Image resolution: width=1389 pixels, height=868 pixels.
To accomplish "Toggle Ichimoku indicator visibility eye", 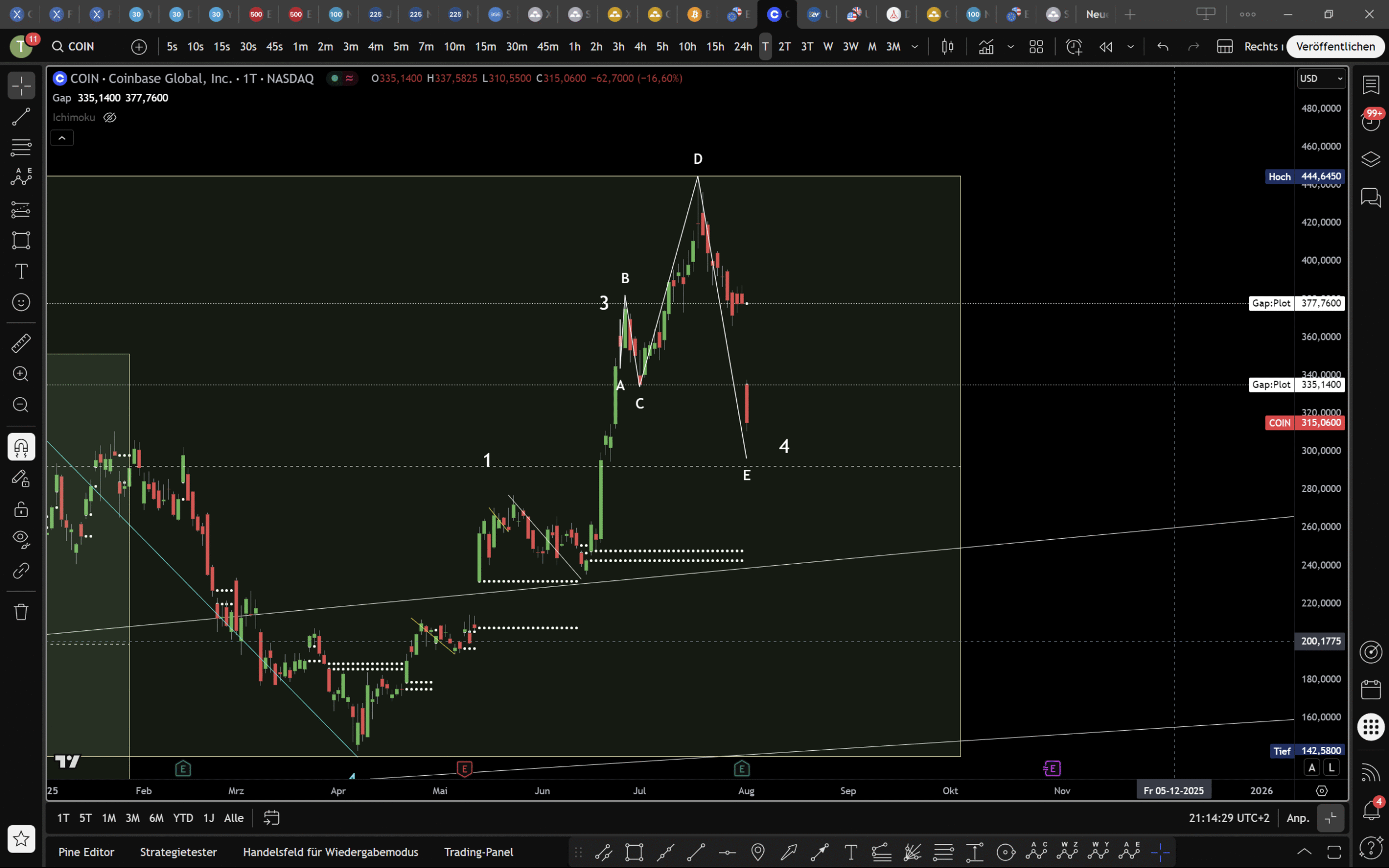I will pyautogui.click(x=109, y=118).
